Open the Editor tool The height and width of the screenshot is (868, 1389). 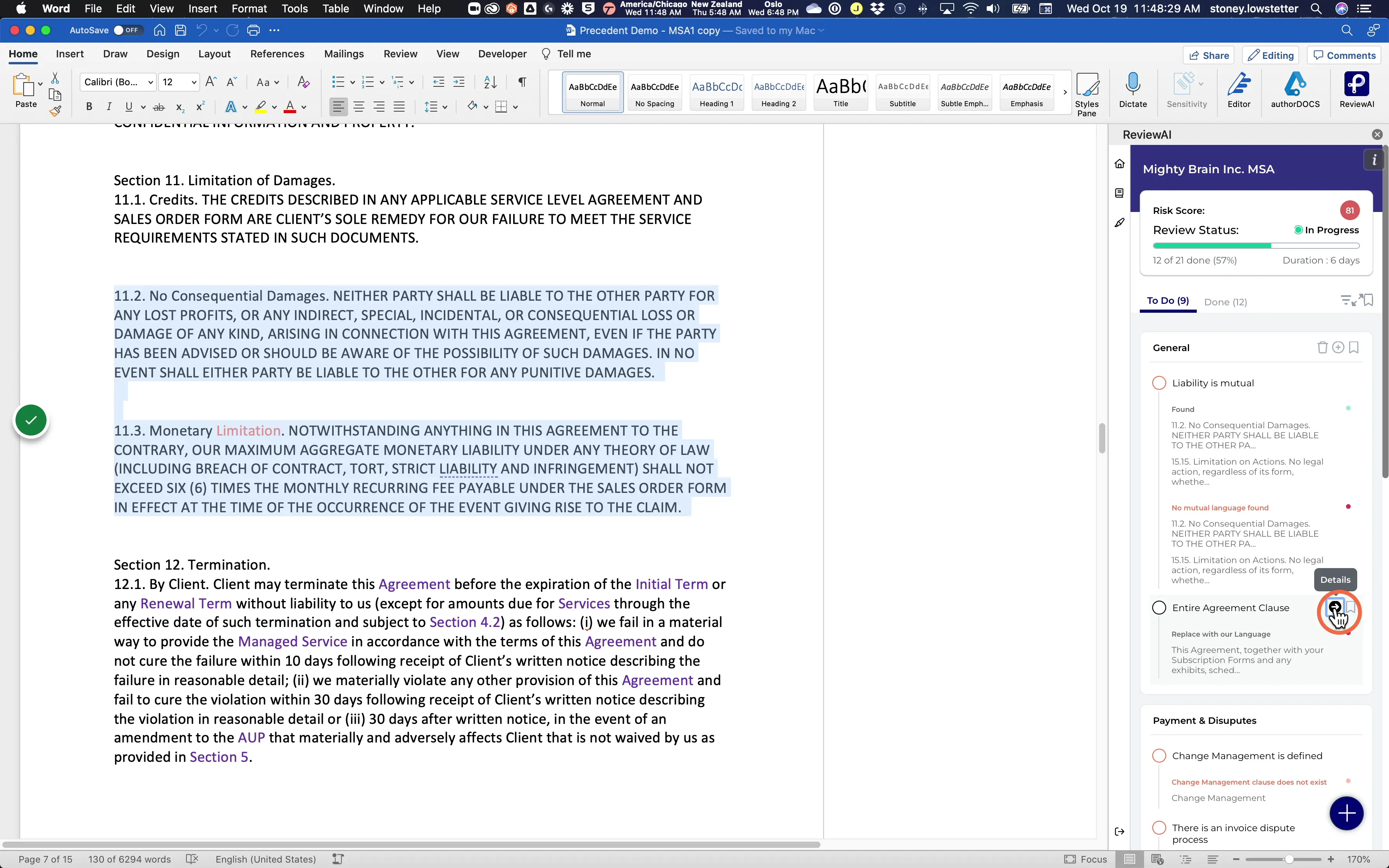click(1239, 90)
